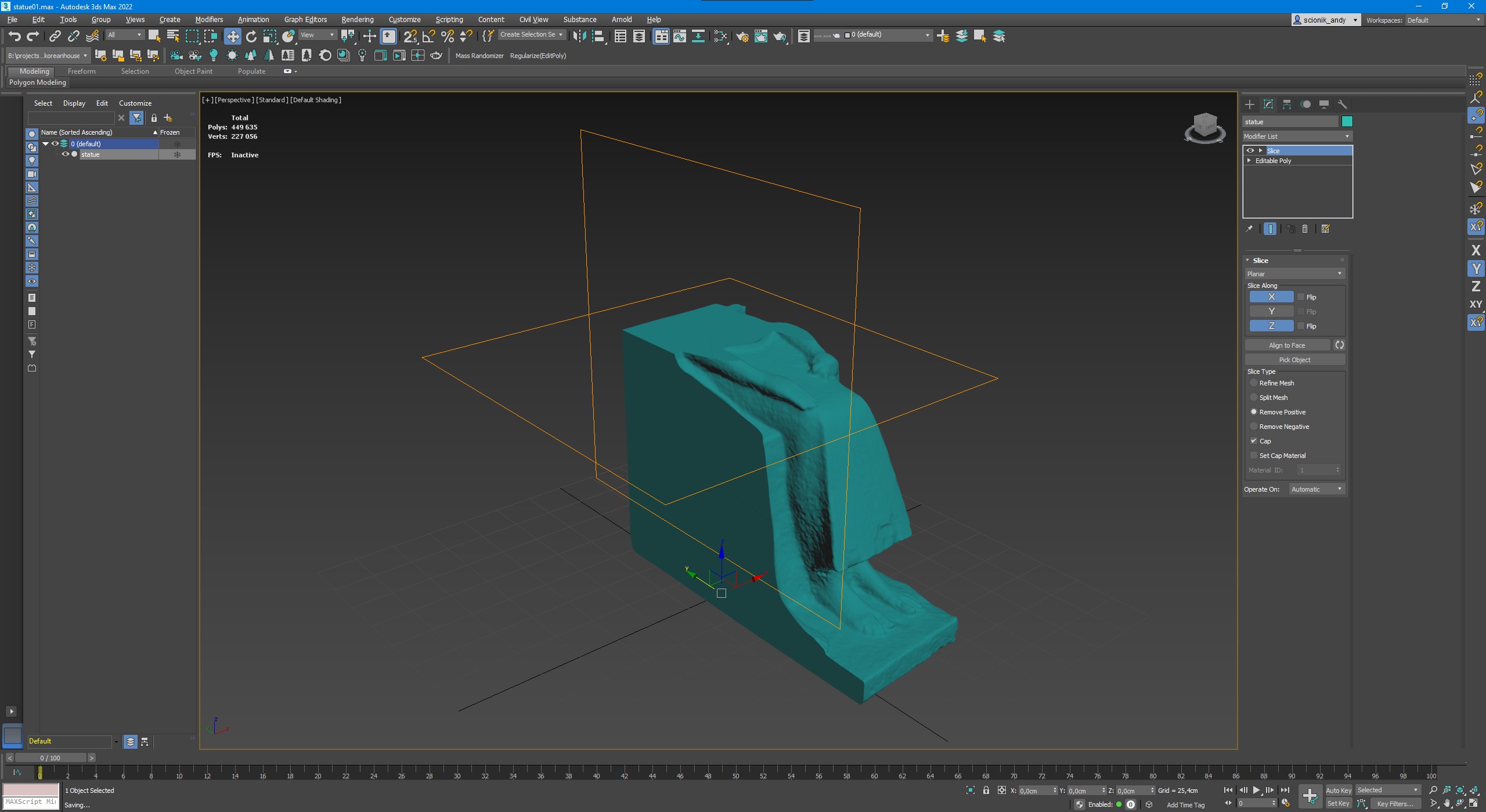
Task: Click the Align tool icon
Action: [x=598, y=36]
